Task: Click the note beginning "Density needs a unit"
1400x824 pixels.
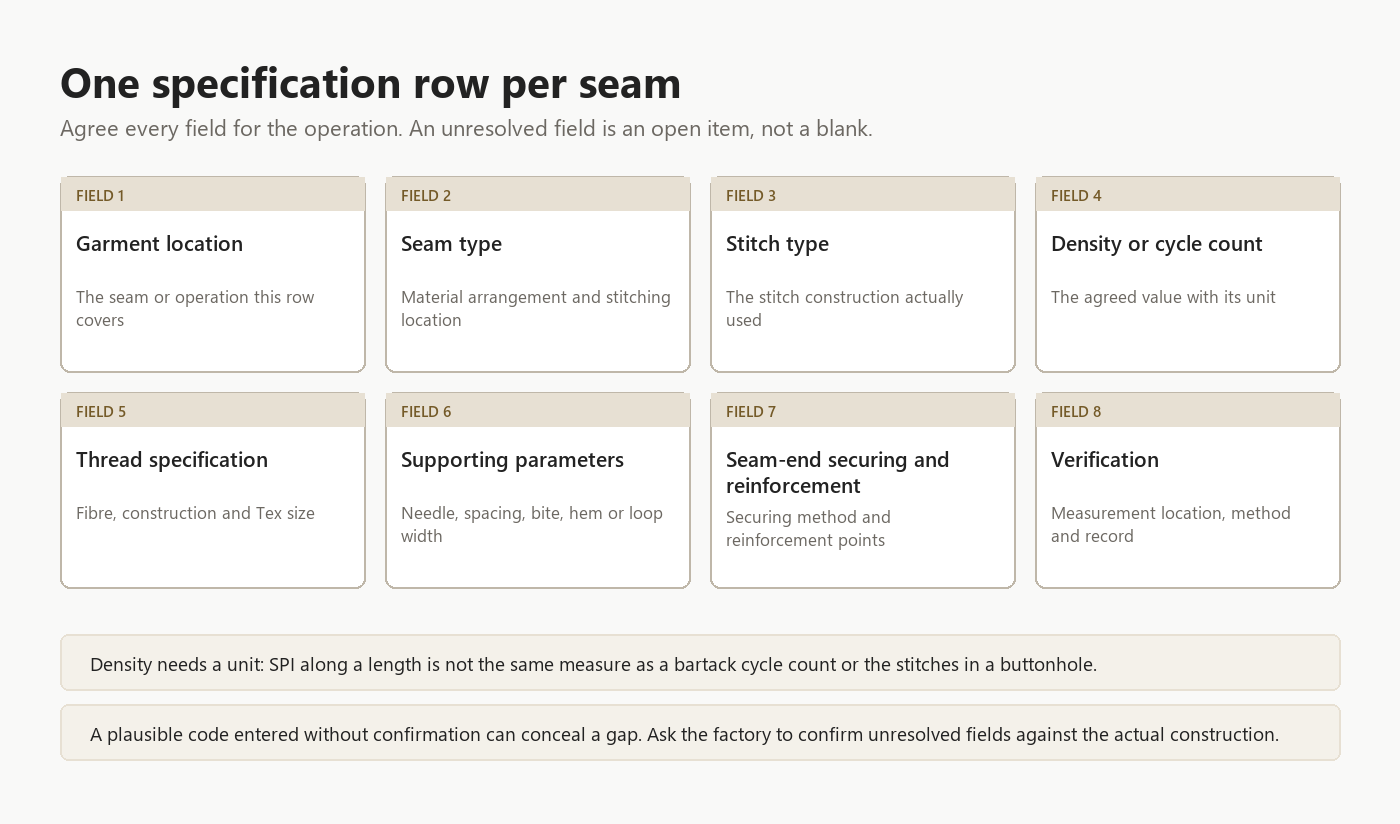Action: [700, 663]
